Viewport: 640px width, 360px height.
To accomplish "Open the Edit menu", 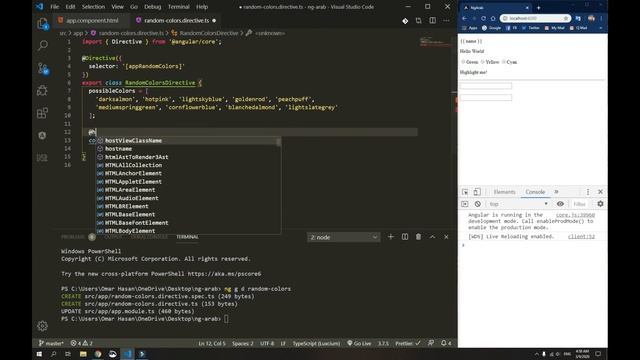I will (70, 7).
